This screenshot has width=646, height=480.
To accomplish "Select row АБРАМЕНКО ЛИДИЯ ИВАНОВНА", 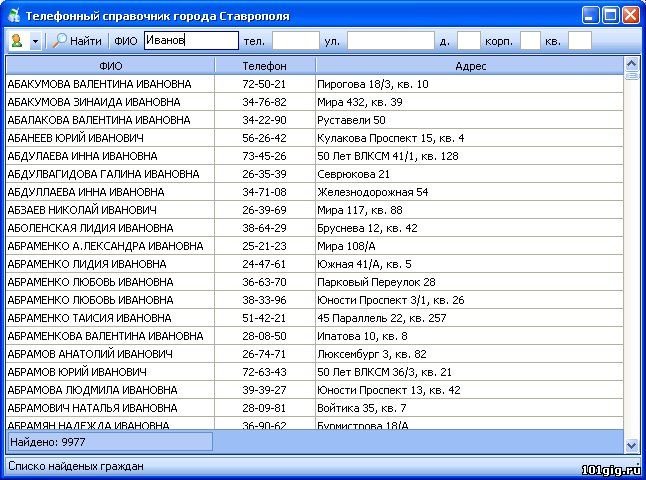I will tap(315, 264).
